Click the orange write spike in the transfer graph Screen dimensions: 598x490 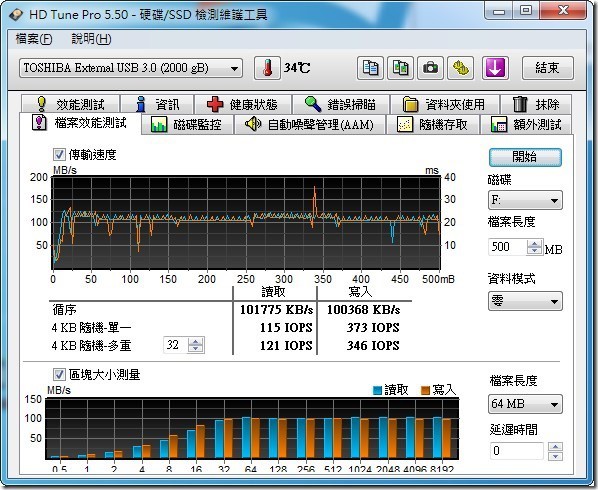[x=315, y=200]
